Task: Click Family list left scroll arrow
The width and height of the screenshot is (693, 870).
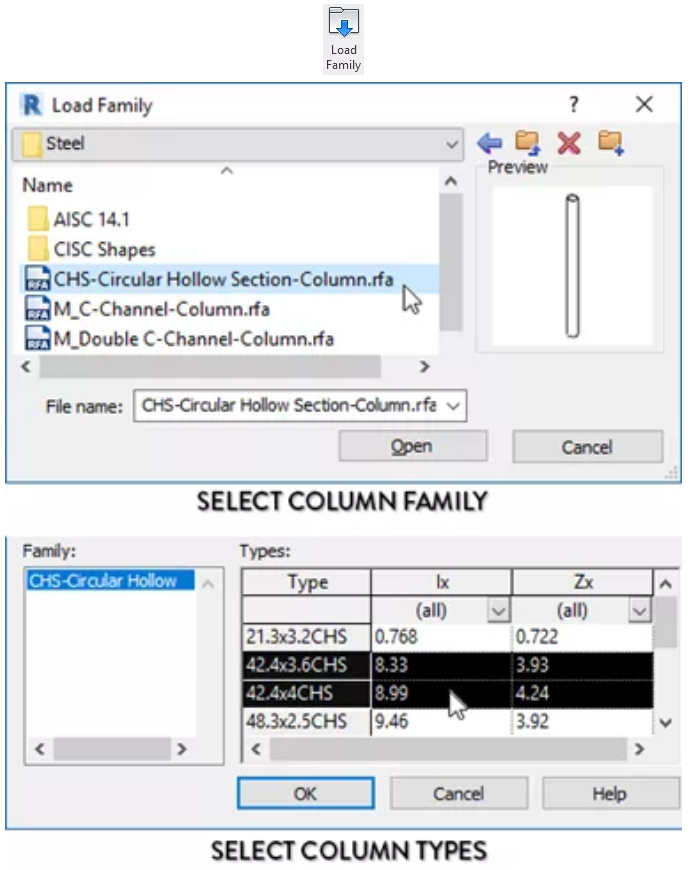Action: (40, 750)
